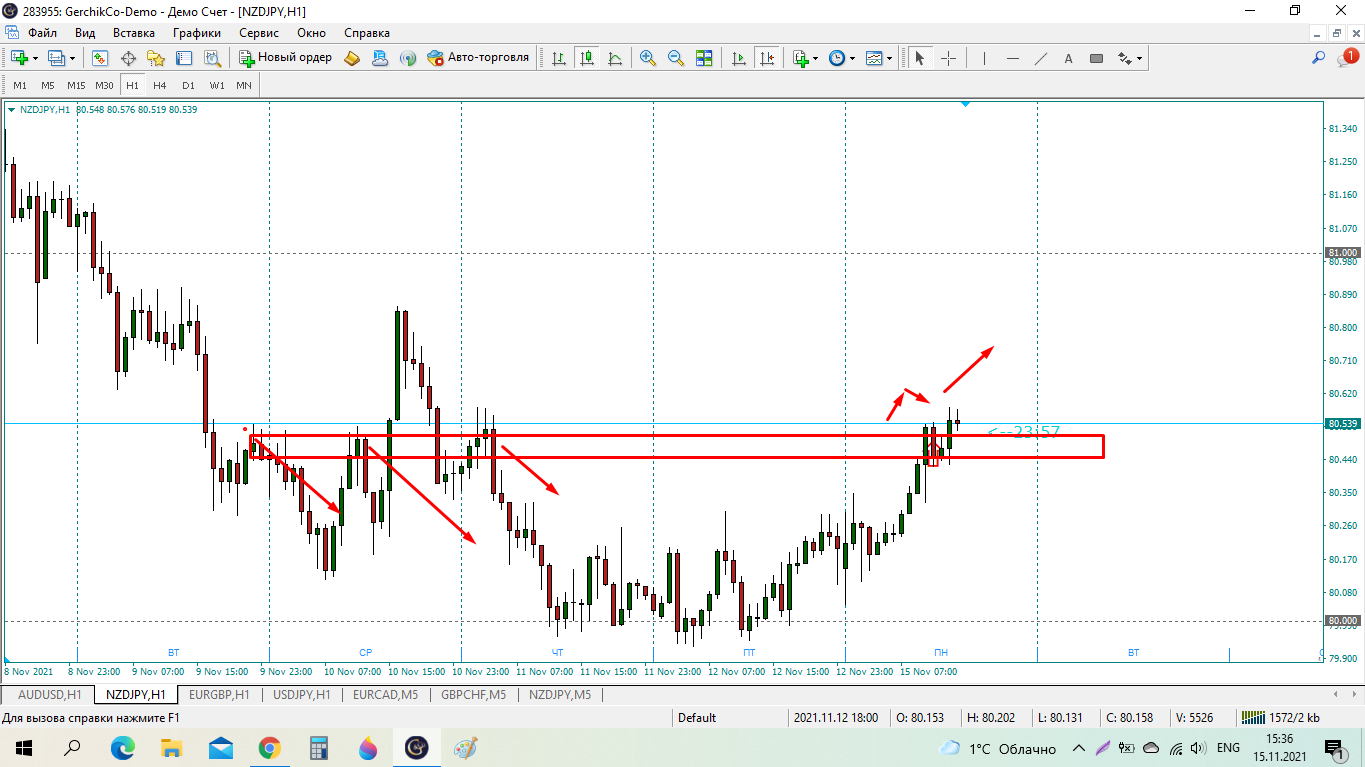Switch to the EURGBP,H1 chart tab
Image resolution: width=1365 pixels, height=767 pixels.
[219, 694]
